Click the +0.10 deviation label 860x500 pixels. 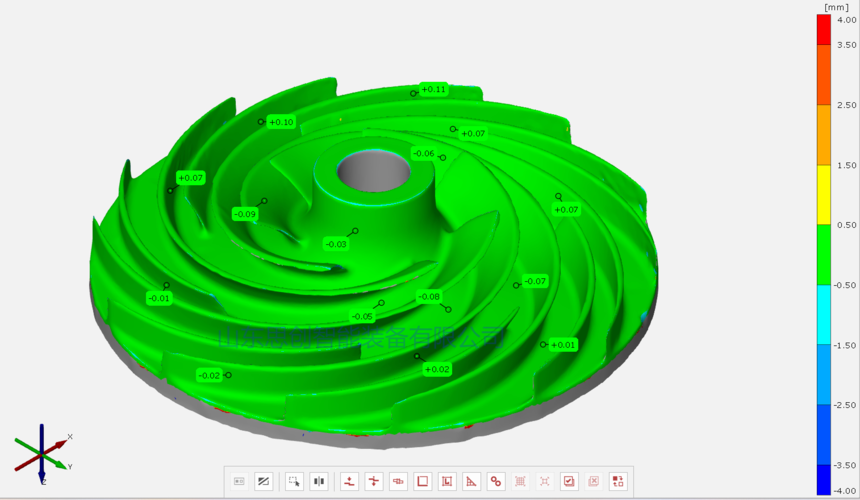pos(281,122)
